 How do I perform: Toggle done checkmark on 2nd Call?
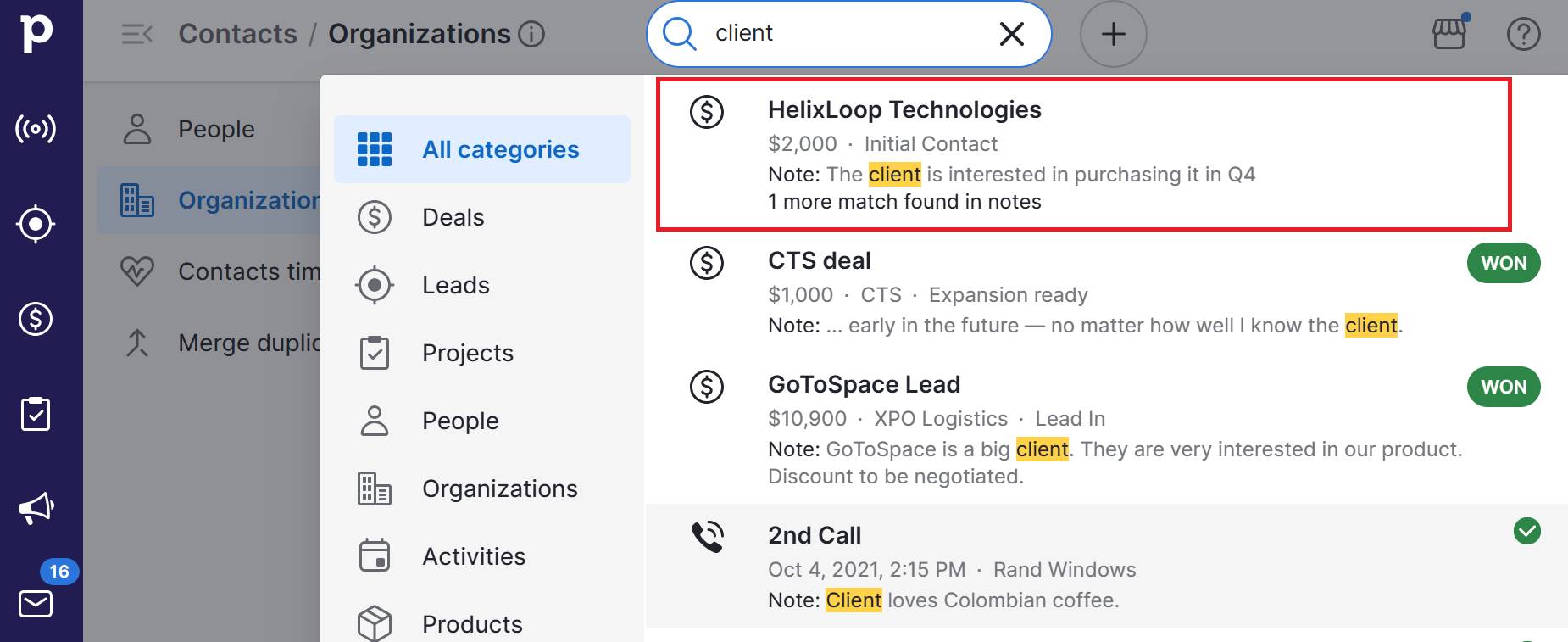click(1526, 531)
